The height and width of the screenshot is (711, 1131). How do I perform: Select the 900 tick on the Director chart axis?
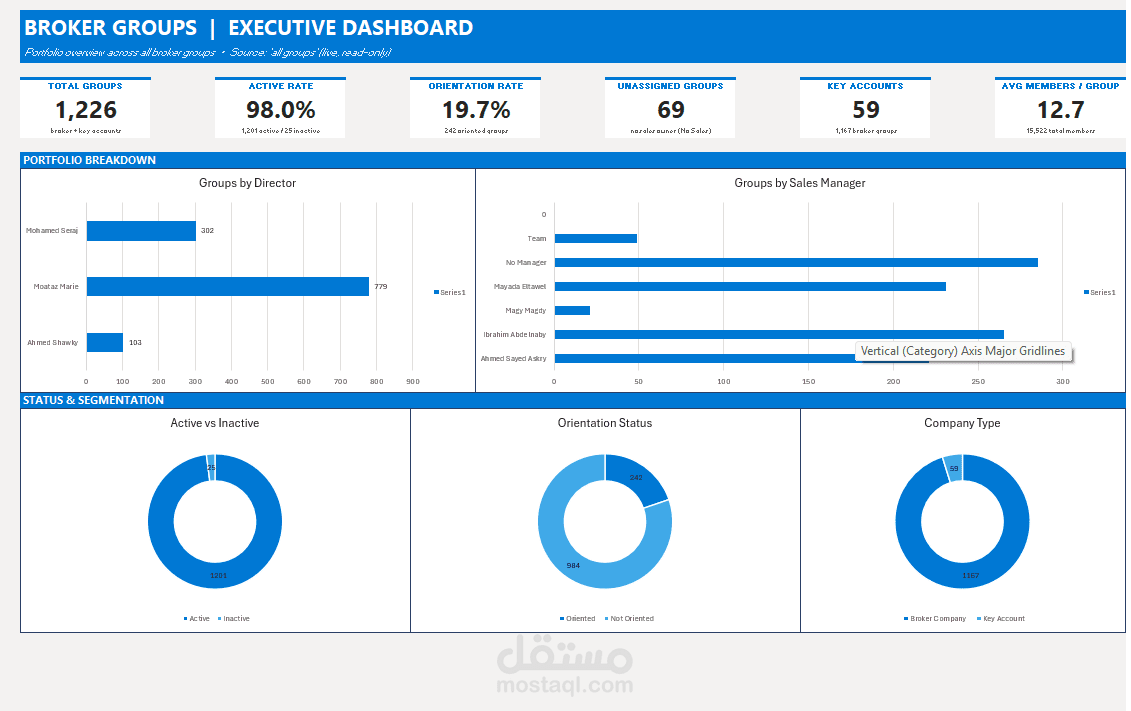413,381
